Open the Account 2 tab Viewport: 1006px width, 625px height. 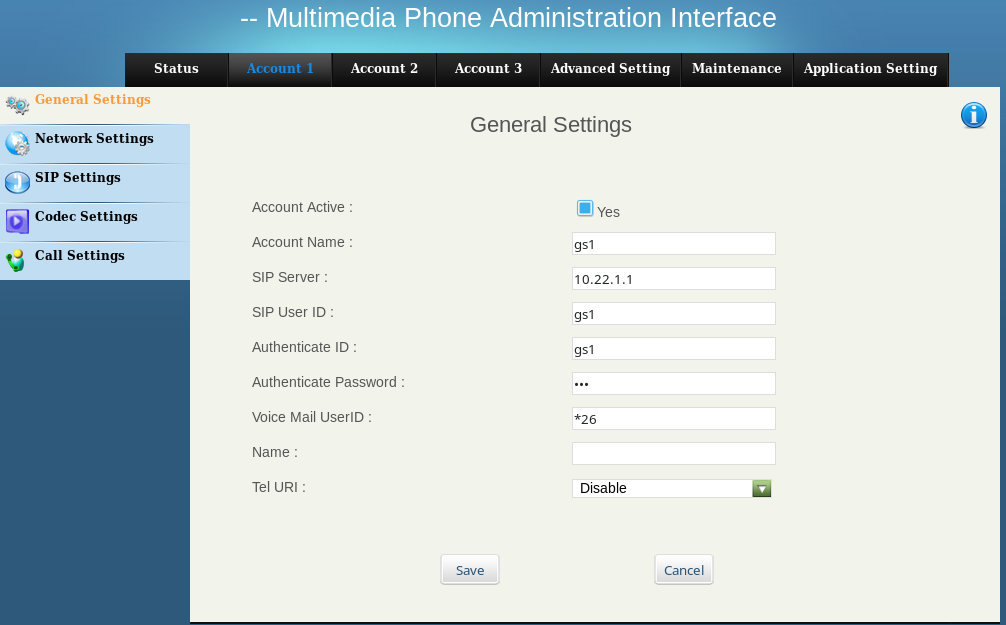384,69
